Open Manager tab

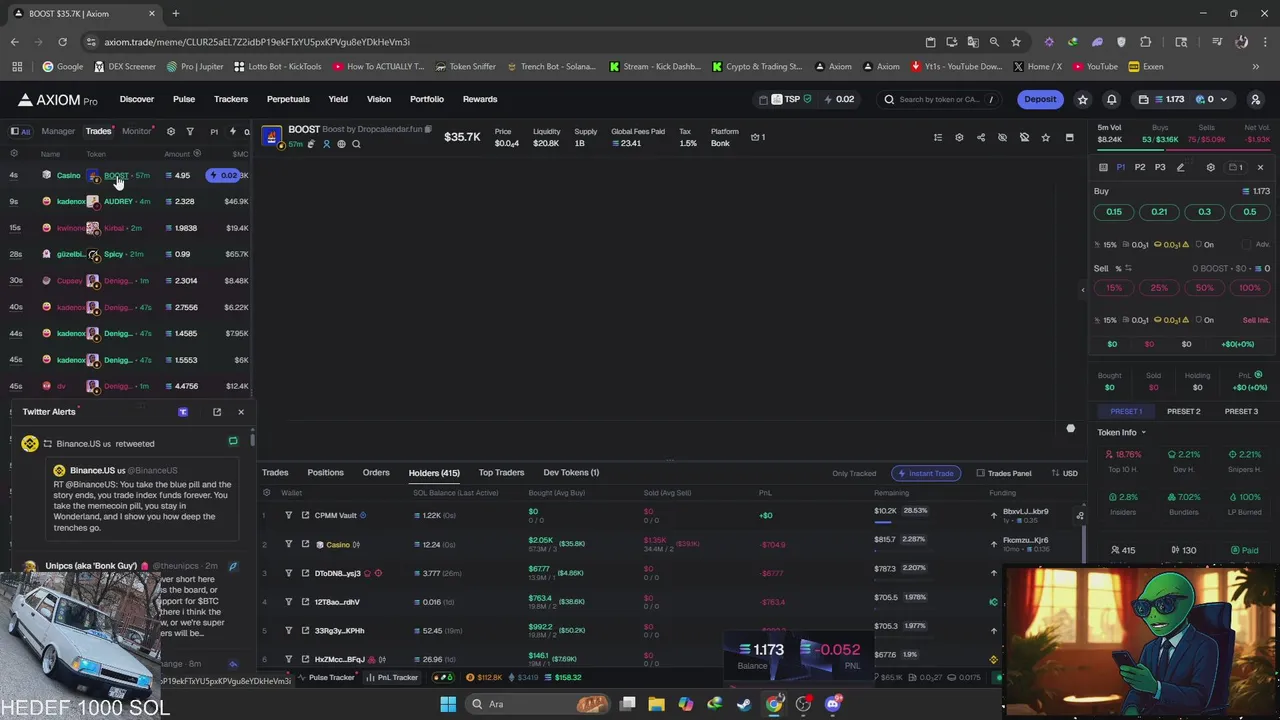click(58, 131)
